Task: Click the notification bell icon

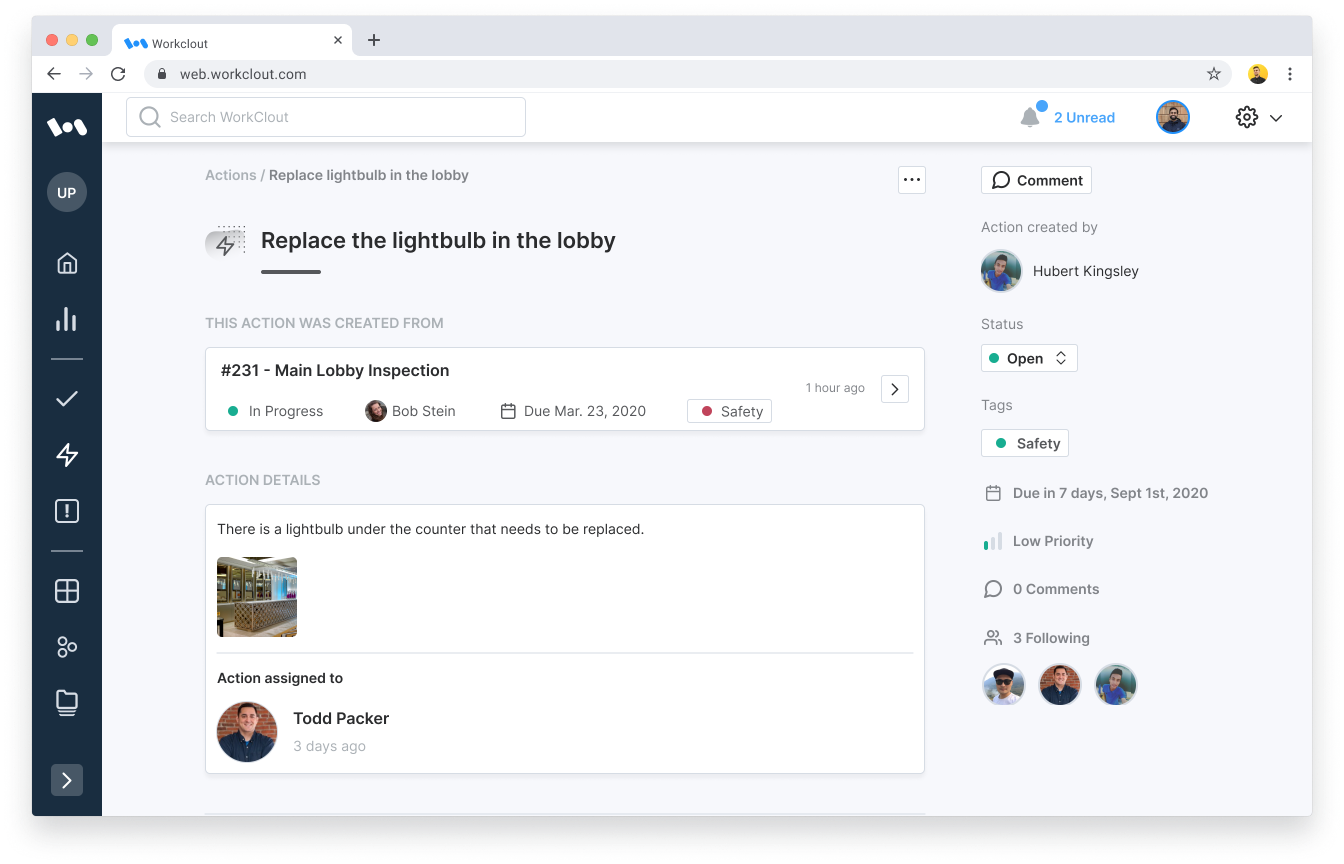Action: 1030,117
